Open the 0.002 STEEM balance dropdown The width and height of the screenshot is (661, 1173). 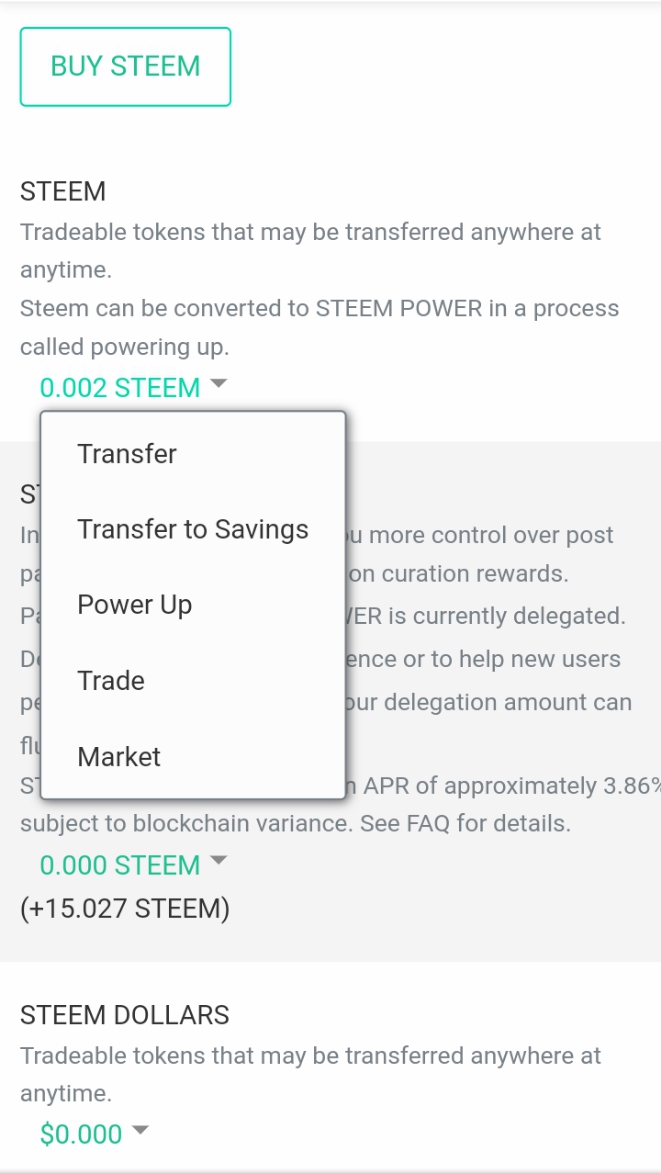(120, 387)
